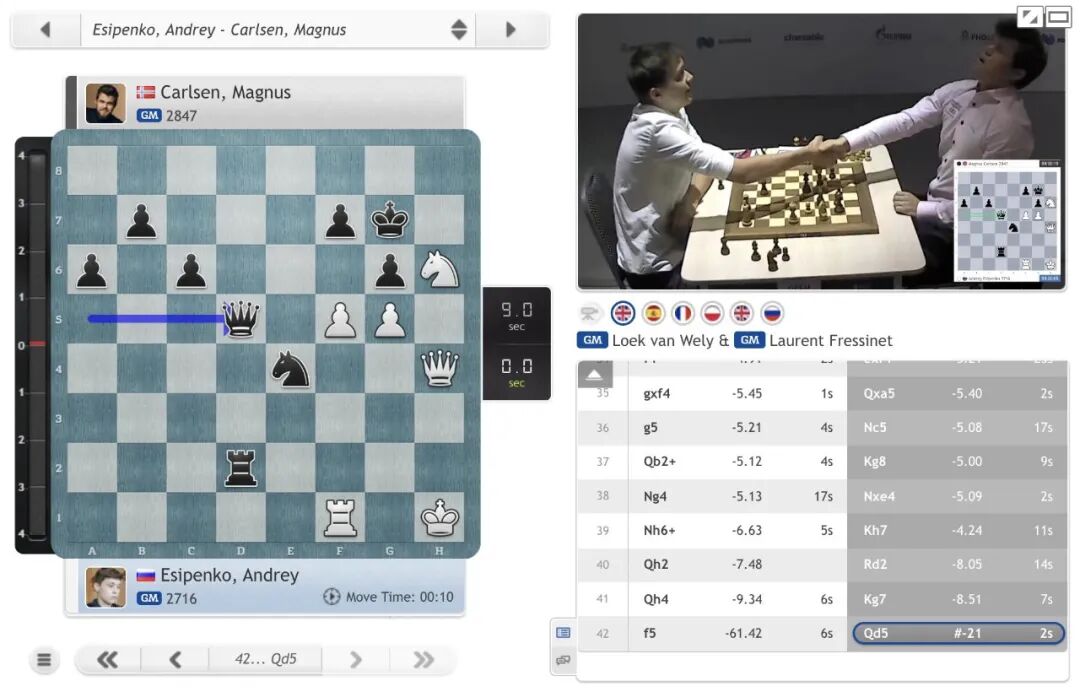Image resolution: width=1080 pixels, height=692 pixels.
Task: Go to previous game using top left arrow
Action: pyautogui.click(x=45, y=30)
